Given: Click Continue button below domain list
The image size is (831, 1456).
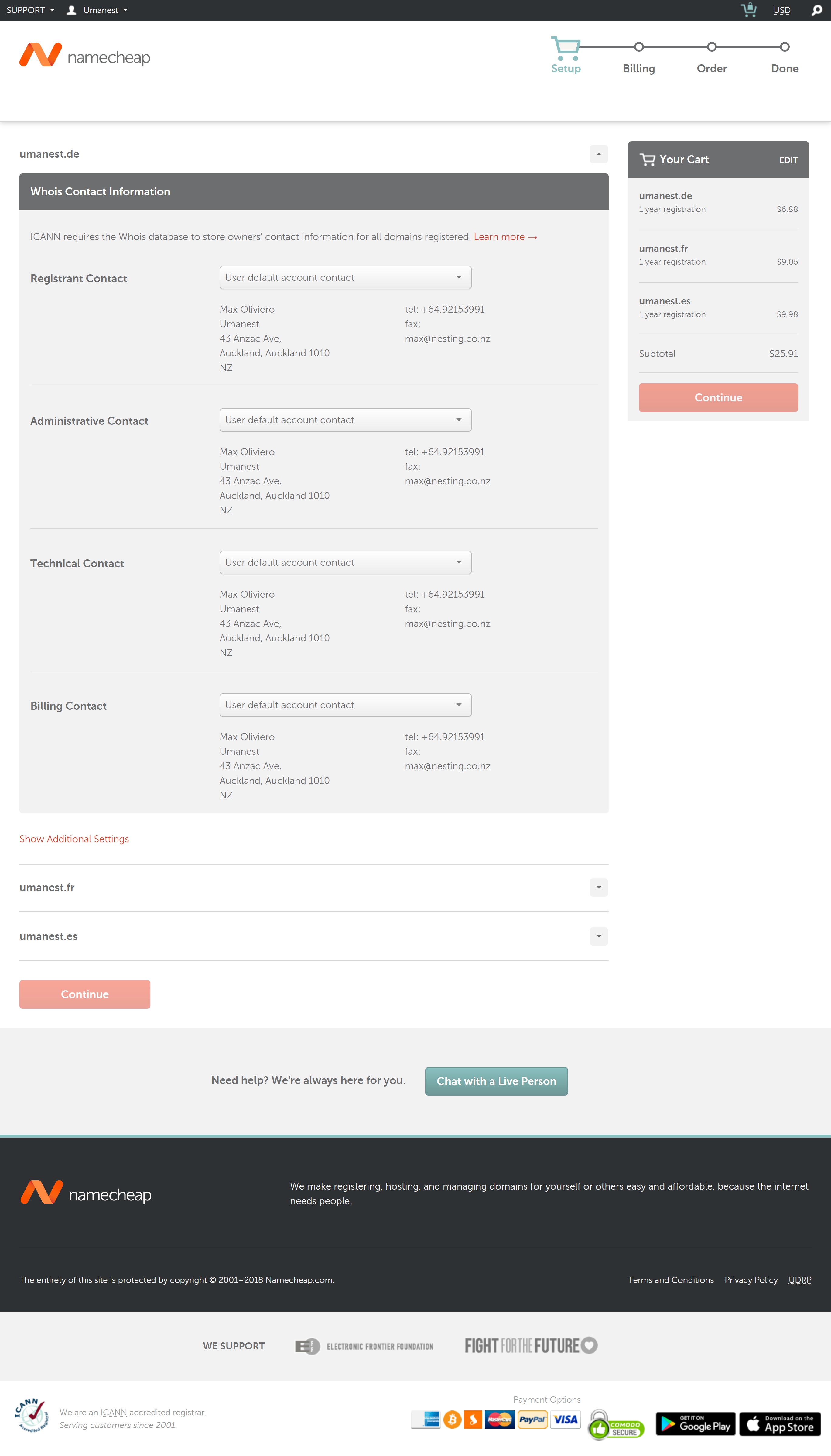Looking at the screenshot, I should [x=84, y=994].
